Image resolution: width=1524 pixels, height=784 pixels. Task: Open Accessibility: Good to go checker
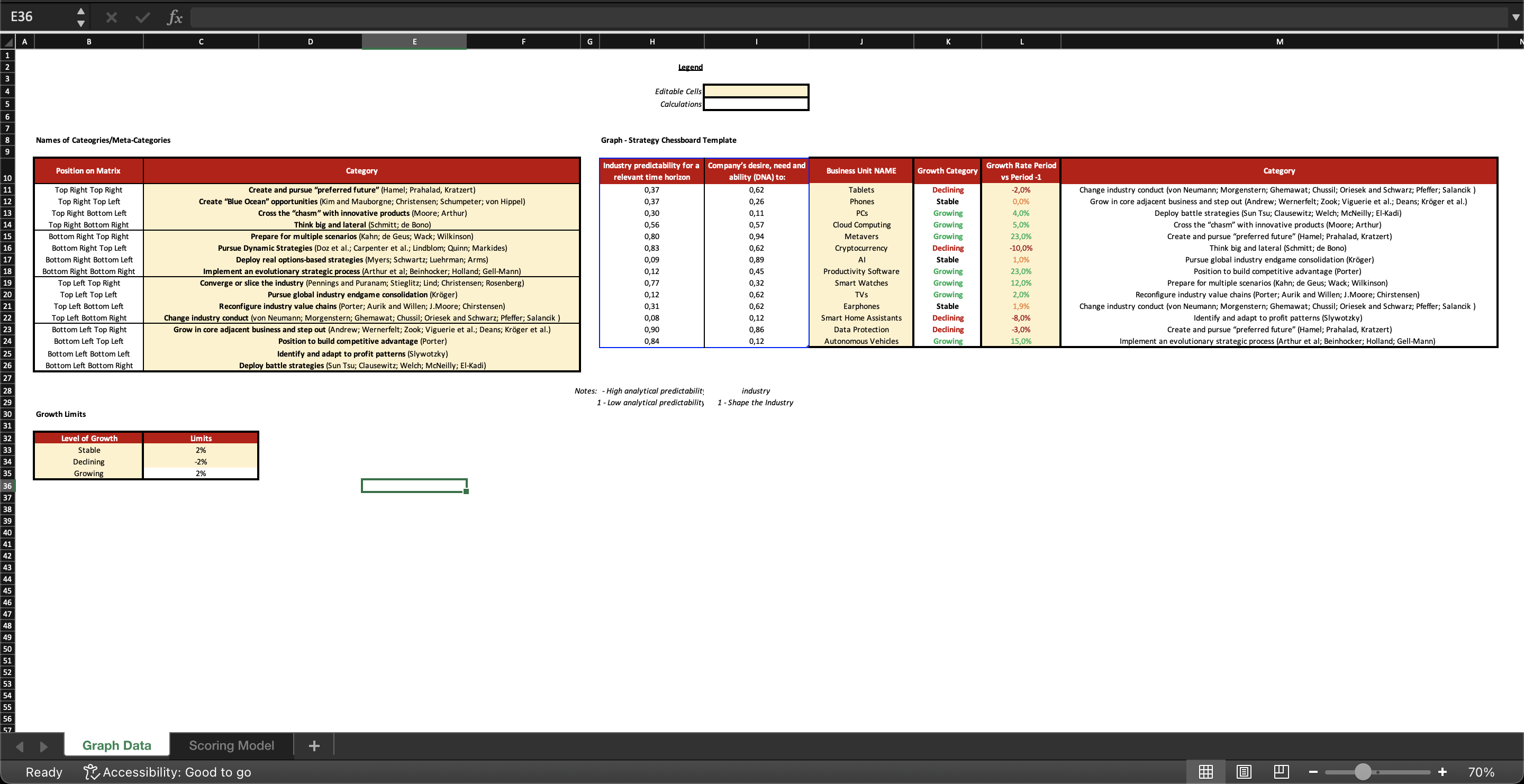click(167, 772)
